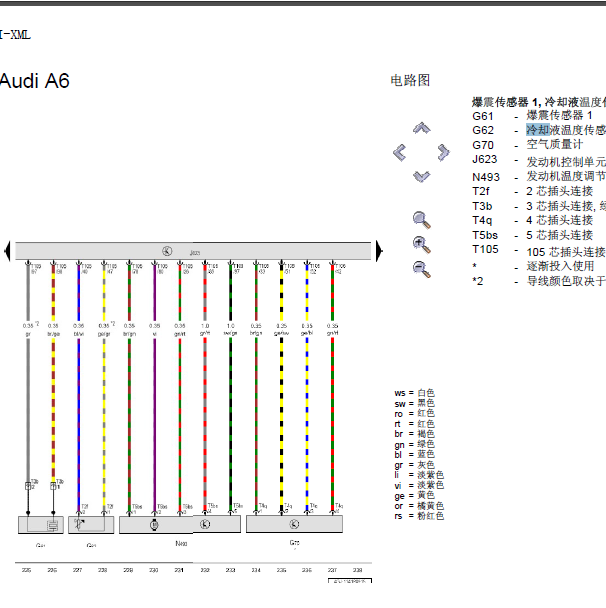The width and height of the screenshot is (606, 608).
Task: Select the T3b legend entry
Action: 539,206
